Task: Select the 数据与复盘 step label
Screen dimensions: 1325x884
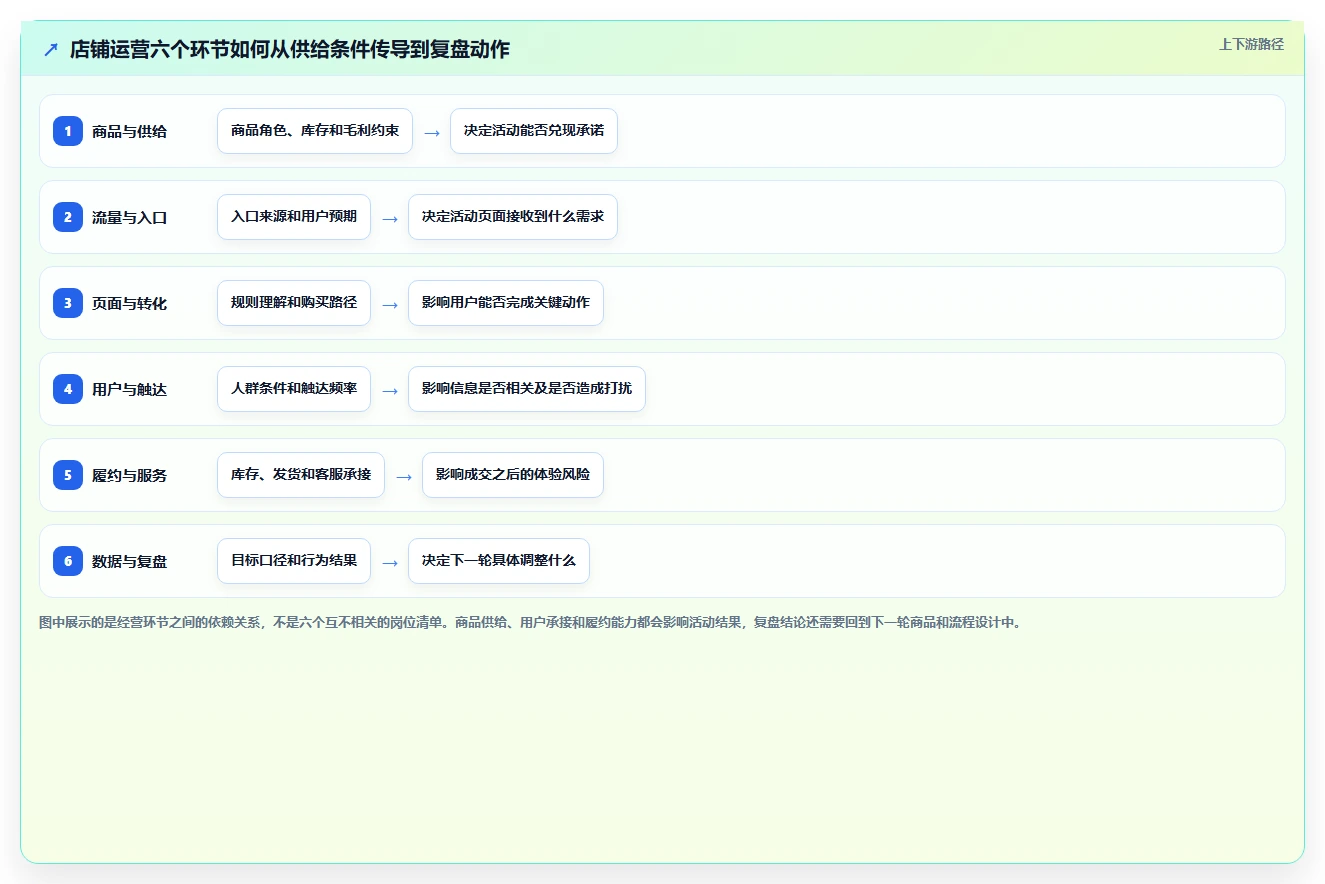Action: (x=130, y=561)
